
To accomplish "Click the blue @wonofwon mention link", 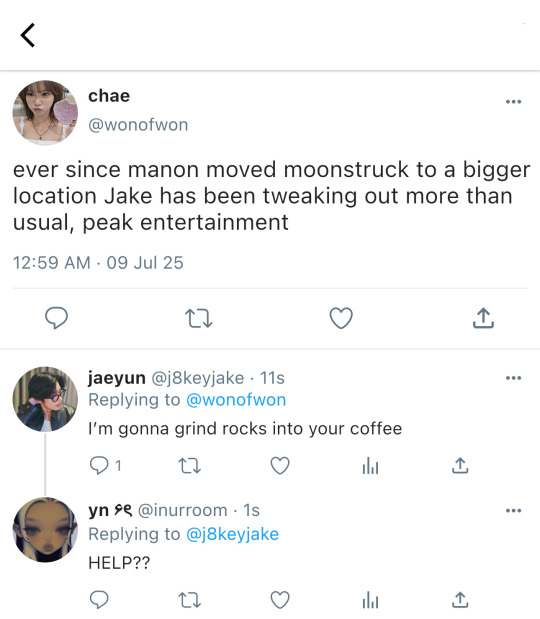I will 236,400.
